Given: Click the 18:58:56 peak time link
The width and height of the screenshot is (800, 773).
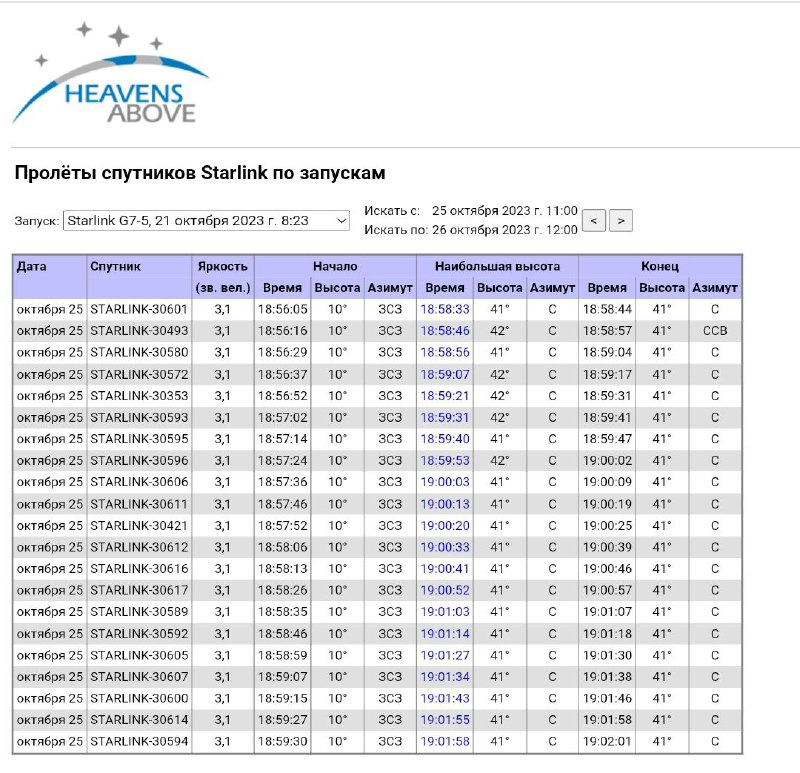Looking at the screenshot, I should pos(445,353).
